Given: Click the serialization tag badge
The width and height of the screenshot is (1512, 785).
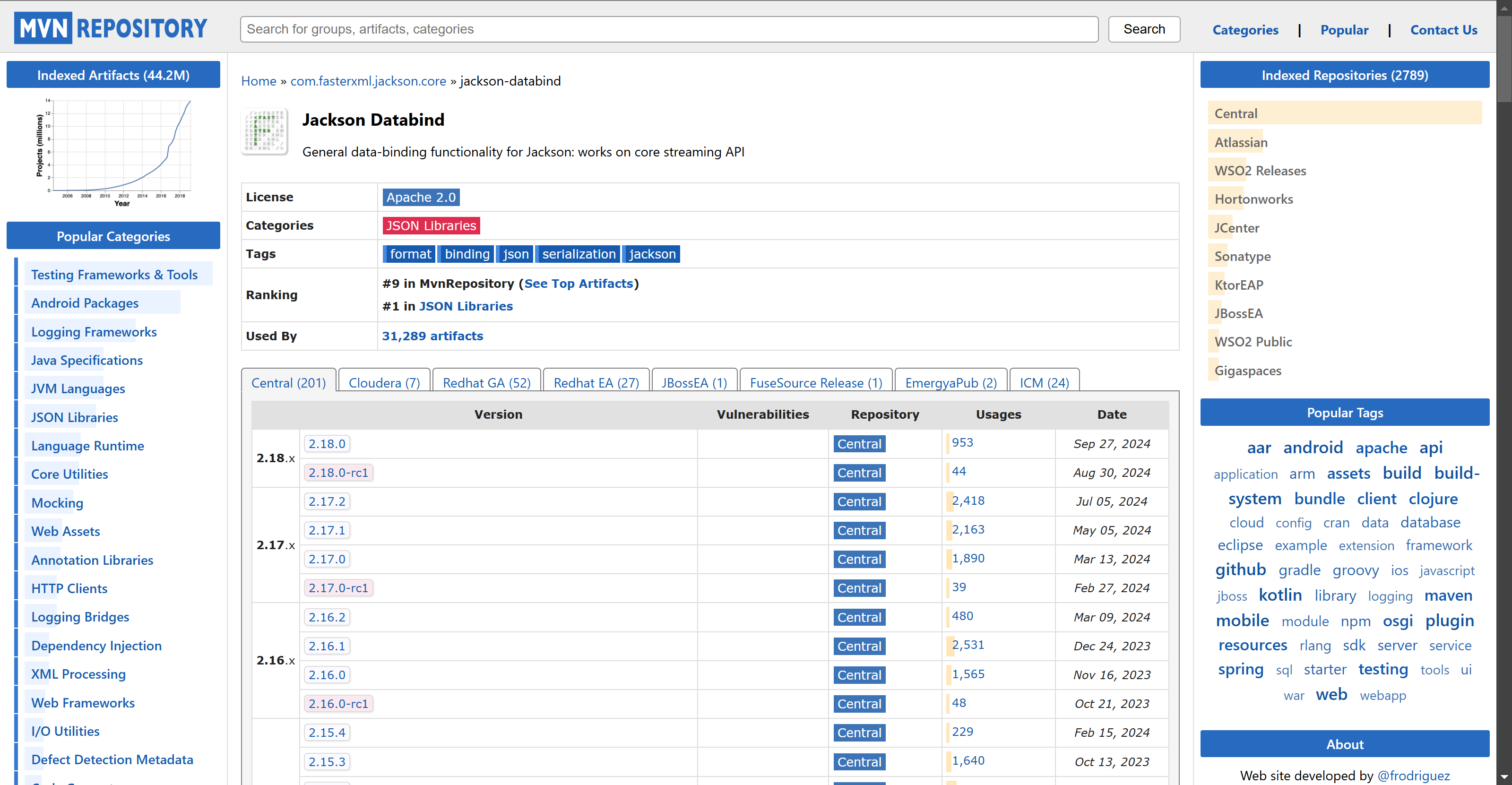Looking at the screenshot, I should pos(578,254).
